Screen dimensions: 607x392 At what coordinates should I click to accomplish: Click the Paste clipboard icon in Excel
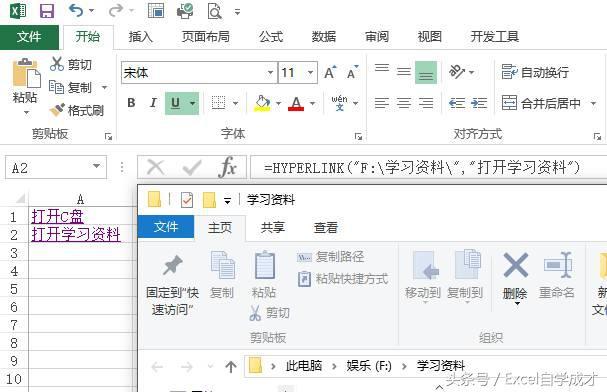click(26, 72)
